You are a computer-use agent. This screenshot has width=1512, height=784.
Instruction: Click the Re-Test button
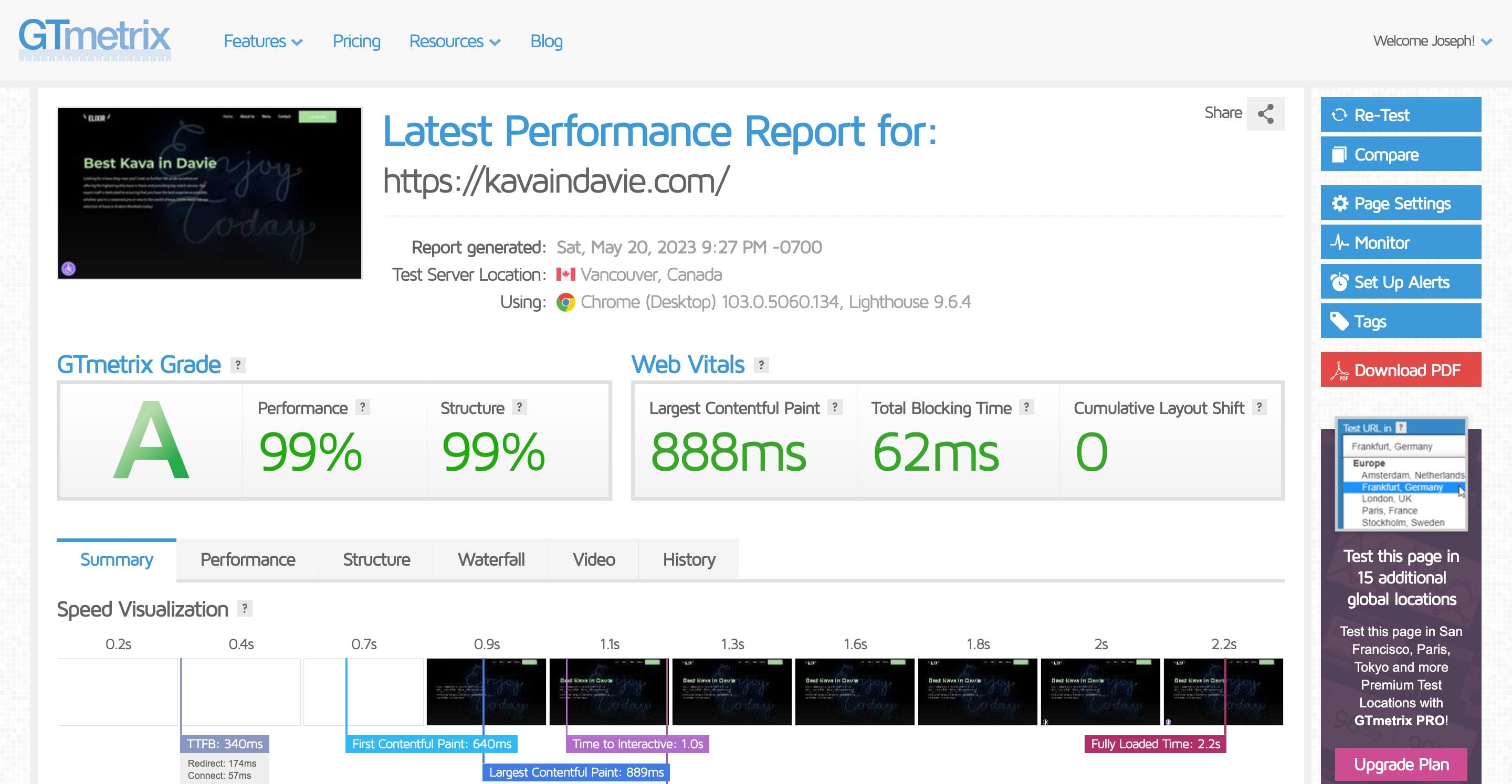coord(1400,115)
